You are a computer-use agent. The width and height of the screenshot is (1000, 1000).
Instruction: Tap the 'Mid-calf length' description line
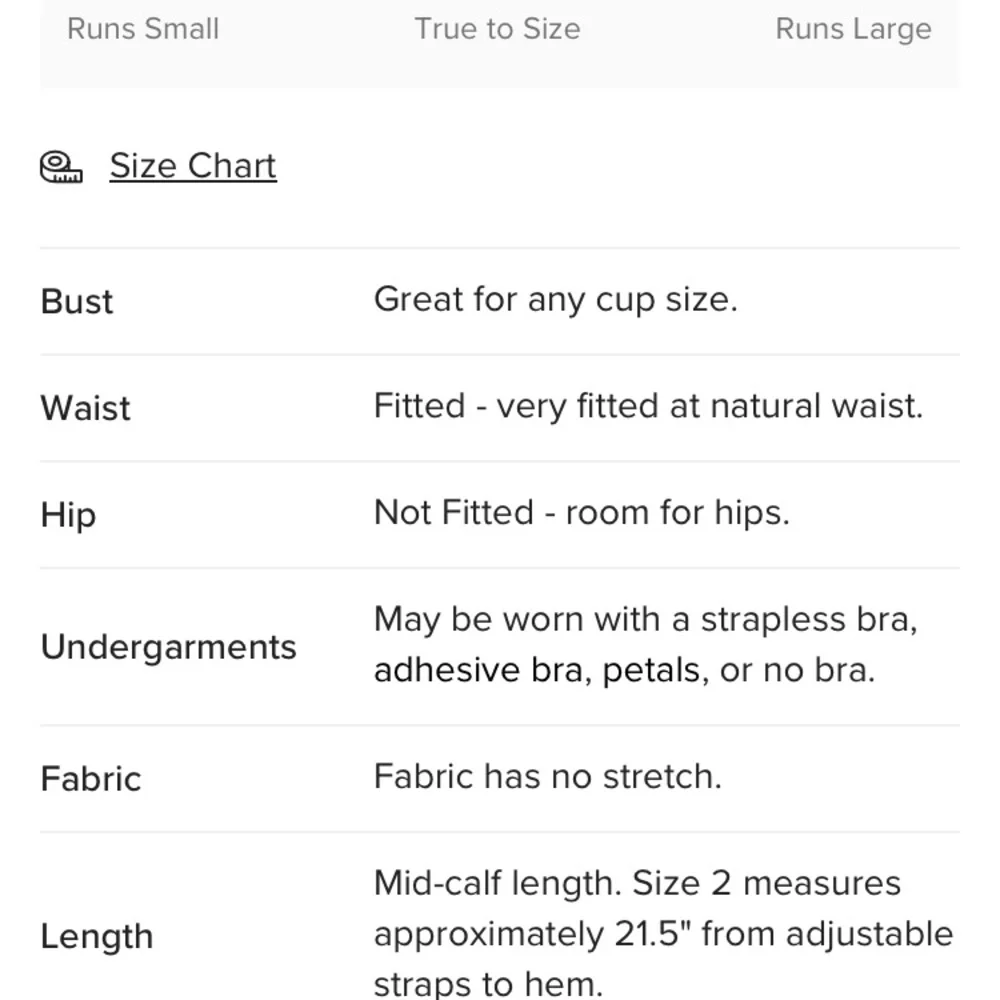637,884
